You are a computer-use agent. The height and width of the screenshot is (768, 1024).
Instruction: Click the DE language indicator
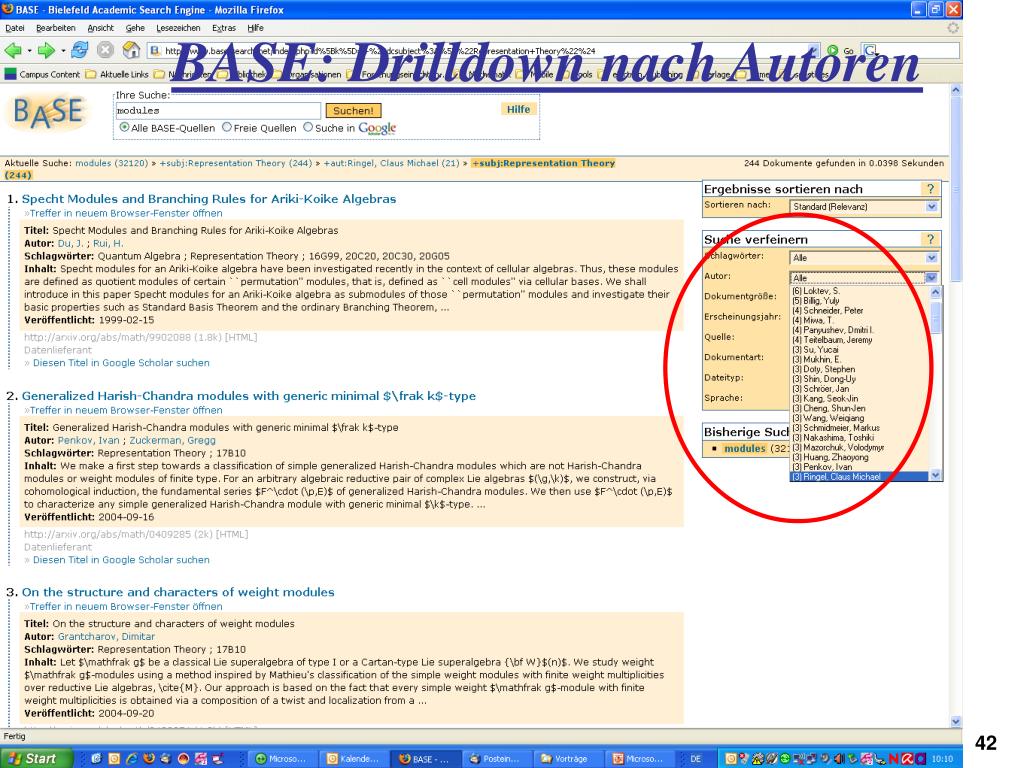pos(696,759)
